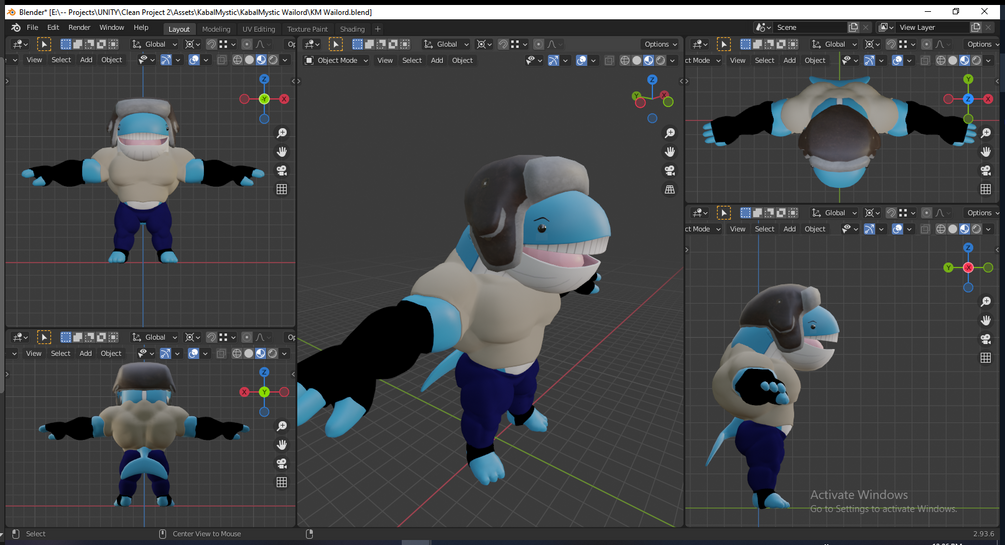Toggle camera view icon in perspective viewport
The width and height of the screenshot is (1005, 545).
(670, 171)
